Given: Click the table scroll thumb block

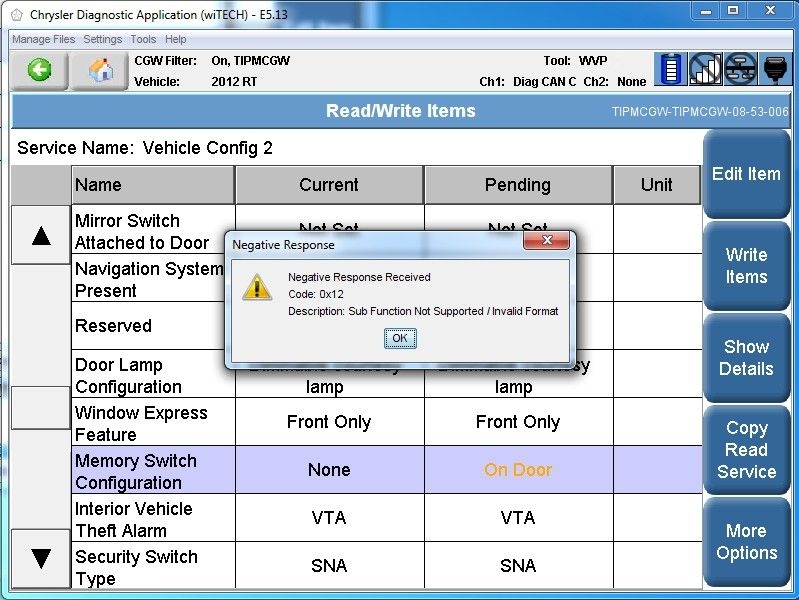Looking at the screenshot, I should pyautogui.click(x=41, y=407).
